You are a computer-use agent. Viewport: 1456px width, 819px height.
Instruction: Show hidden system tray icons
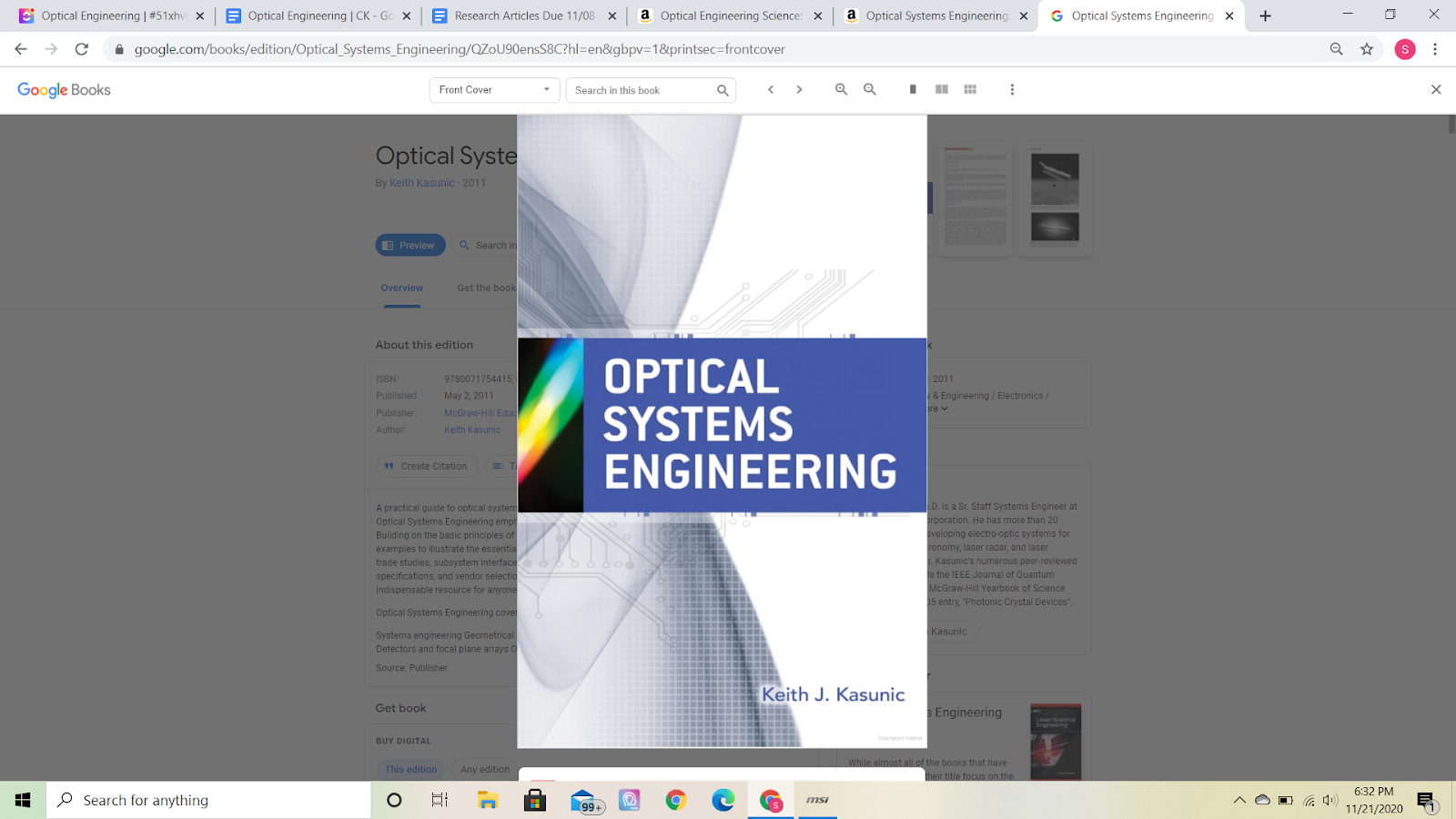(1239, 800)
